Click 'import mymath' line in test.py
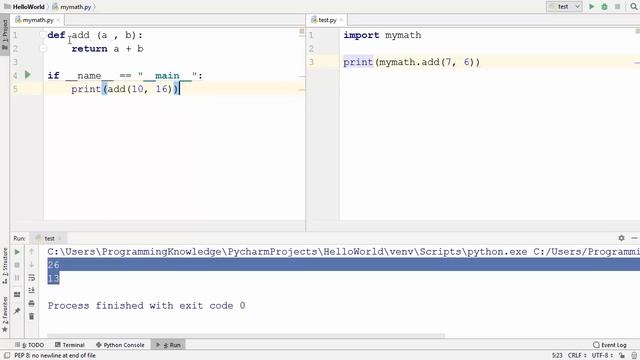 (382, 35)
